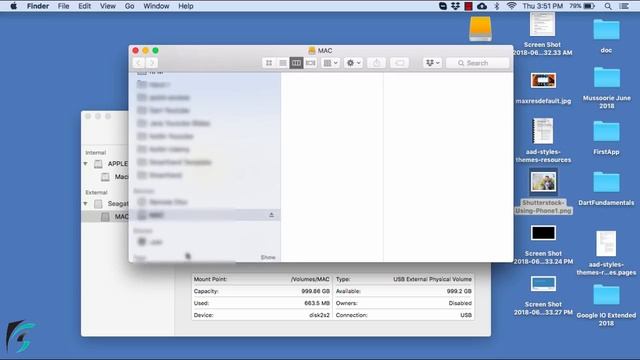Select the column view button
This screenshot has height=360, width=640.
point(296,63)
